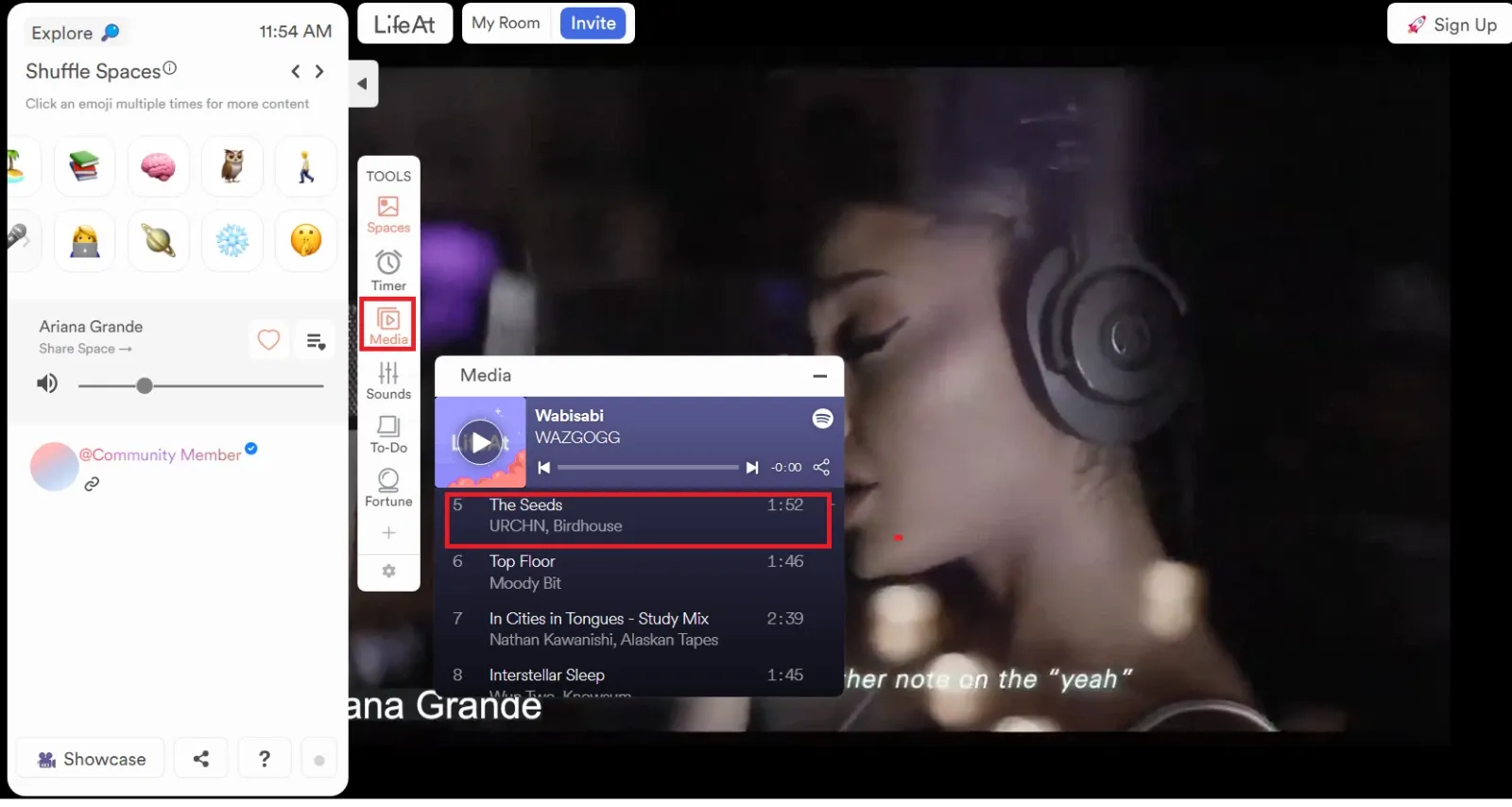
Task: Select the books emoji space
Action: point(84,166)
